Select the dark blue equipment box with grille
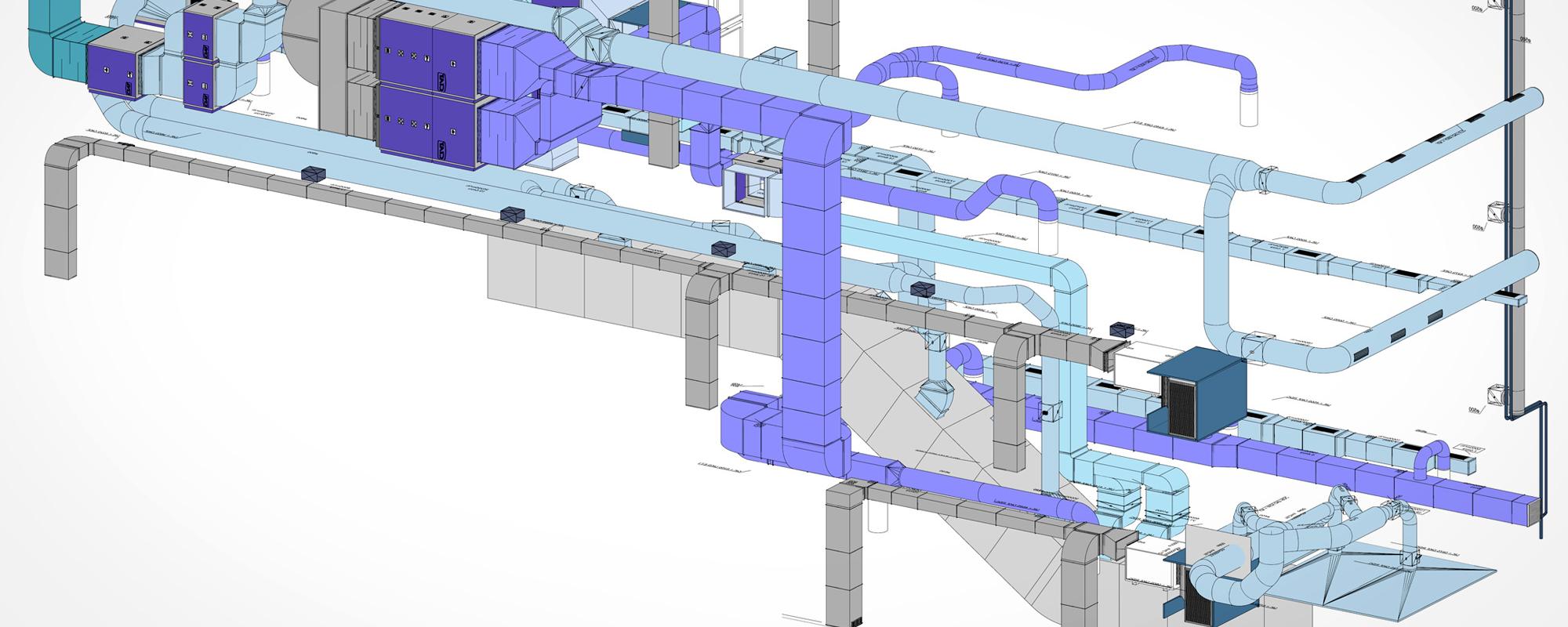Image resolution: width=1568 pixels, height=627 pixels. point(1196,396)
